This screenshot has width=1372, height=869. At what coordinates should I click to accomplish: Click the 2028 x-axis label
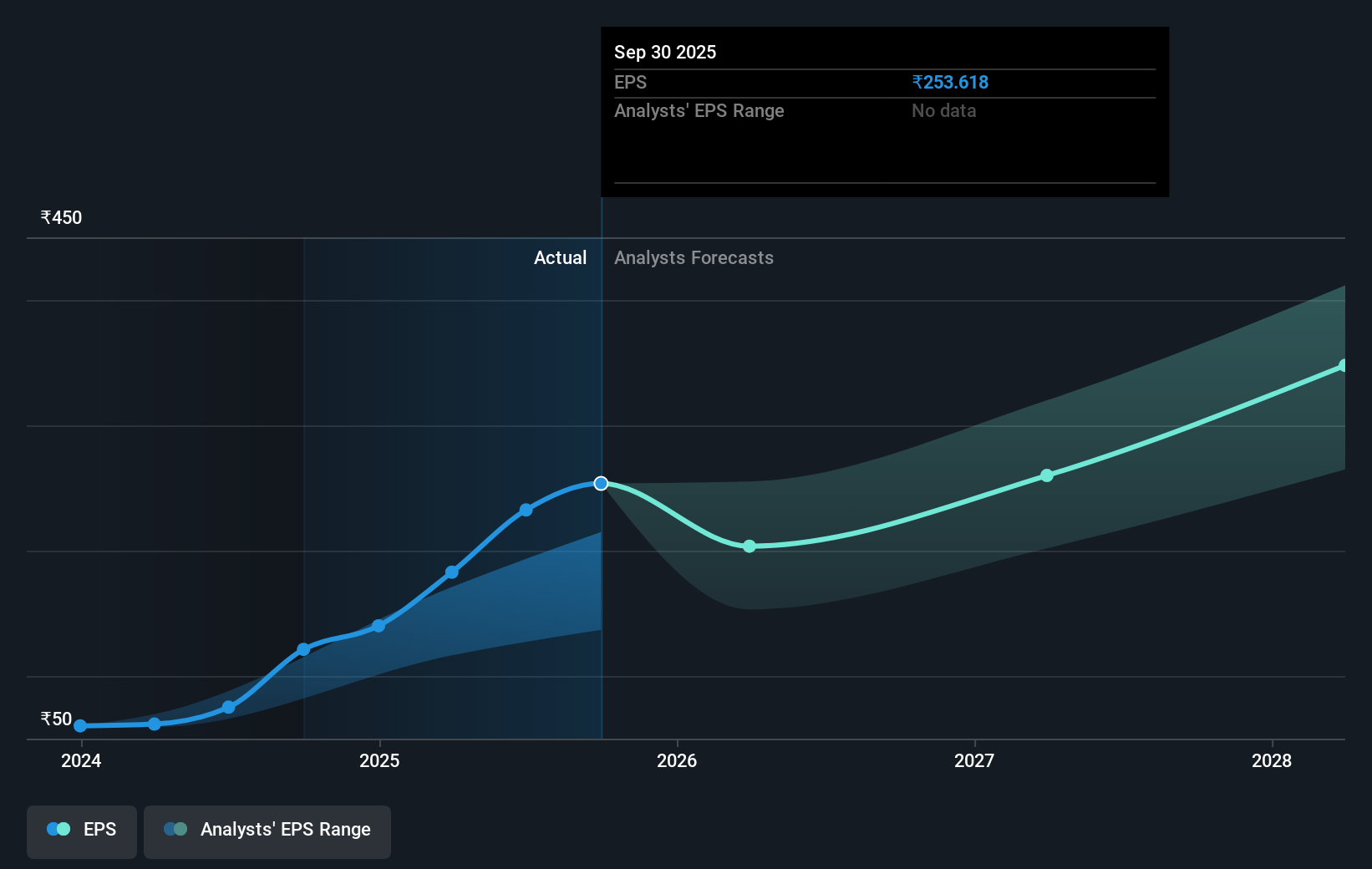[x=1272, y=760]
